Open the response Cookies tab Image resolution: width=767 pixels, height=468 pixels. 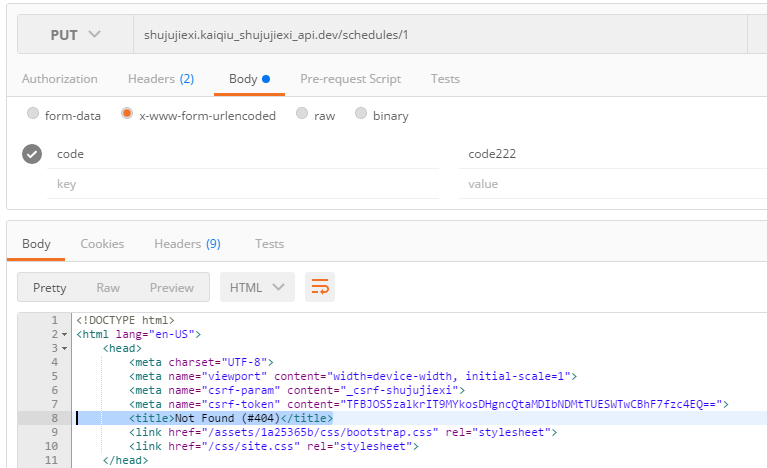pyautogui.click(x=102, y=244)
